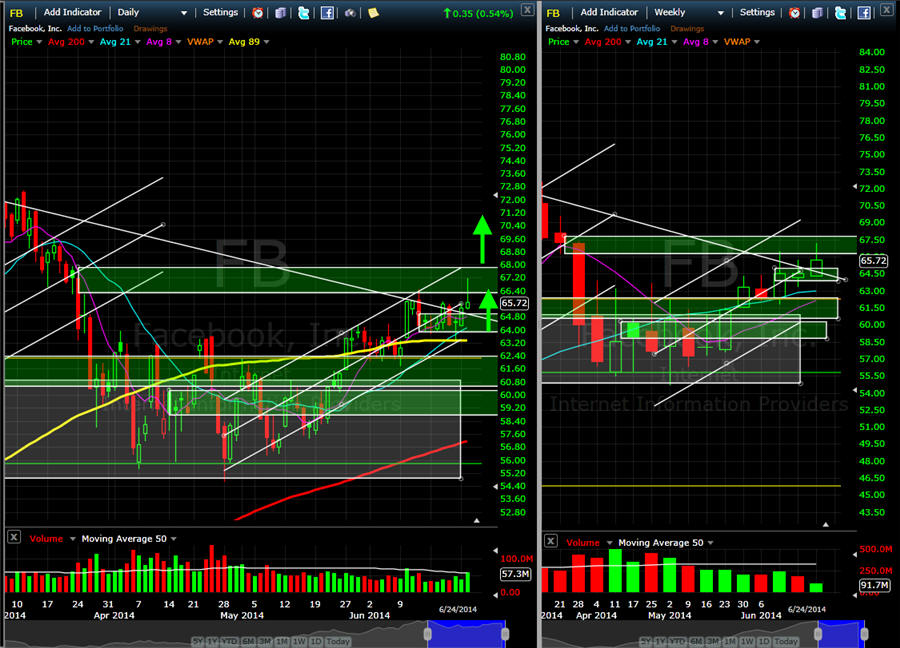Select 1M range in Weekly chart
Screen dimensions: 900x648
coord(730,641)
